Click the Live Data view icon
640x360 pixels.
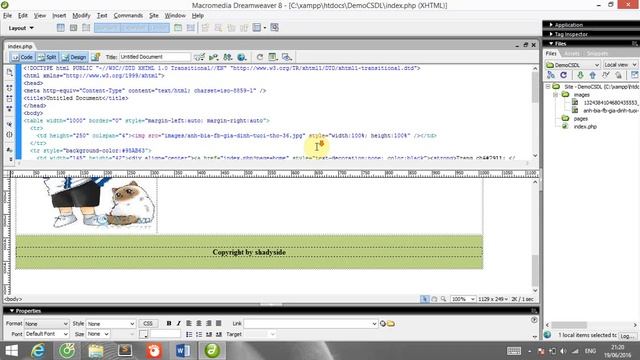click(x=96, y=57)
